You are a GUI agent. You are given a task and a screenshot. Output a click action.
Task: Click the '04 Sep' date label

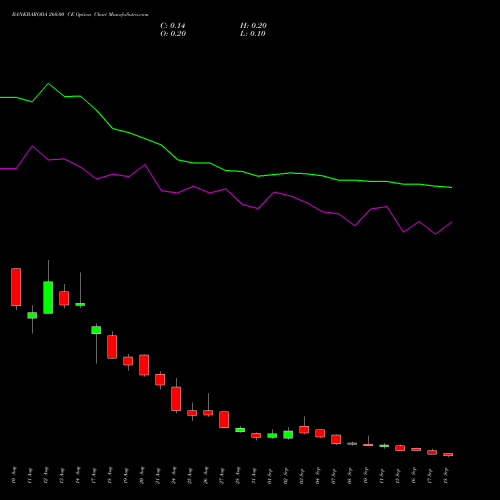click(x=318, y=476)
